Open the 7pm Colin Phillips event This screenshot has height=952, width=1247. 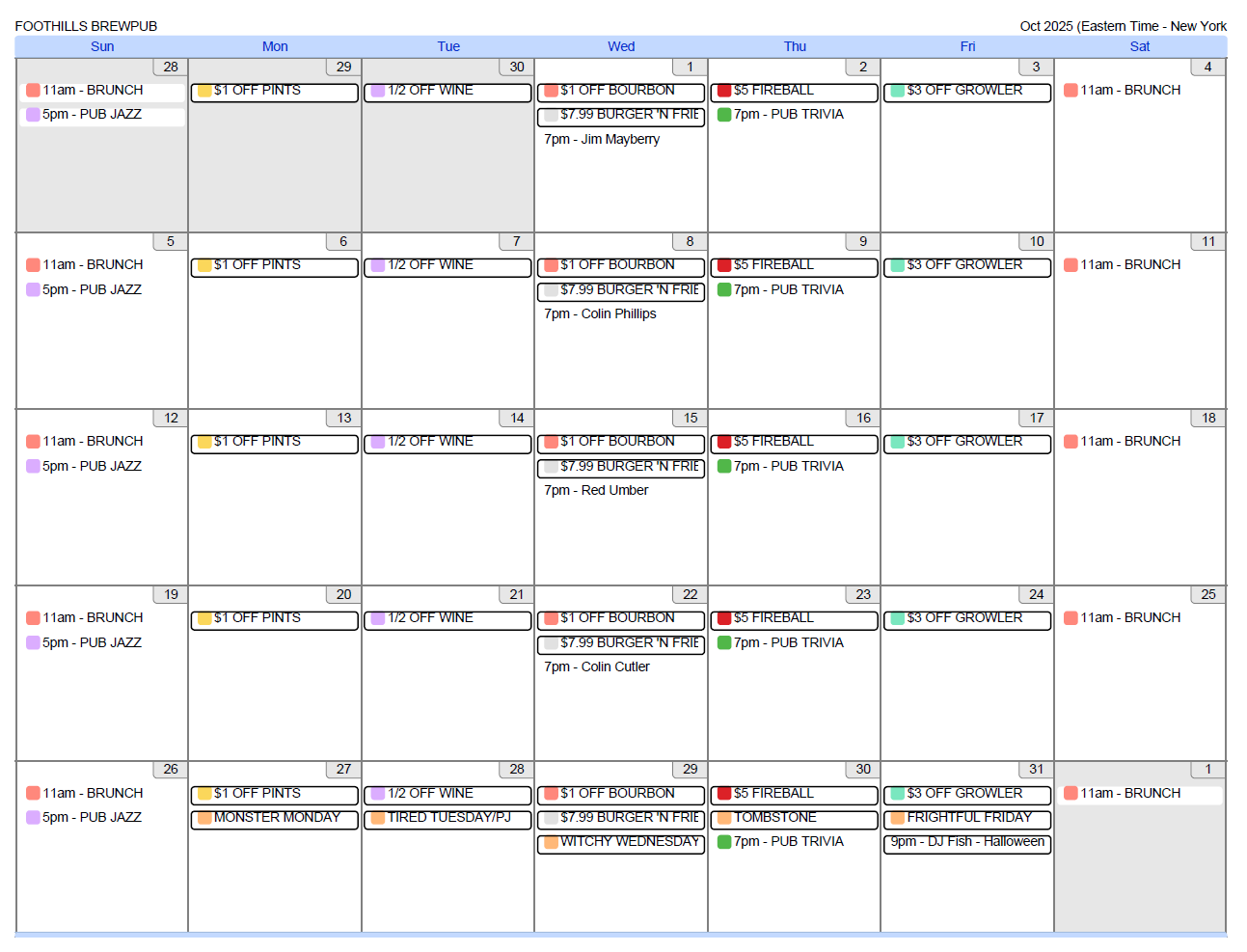point(600,313)
